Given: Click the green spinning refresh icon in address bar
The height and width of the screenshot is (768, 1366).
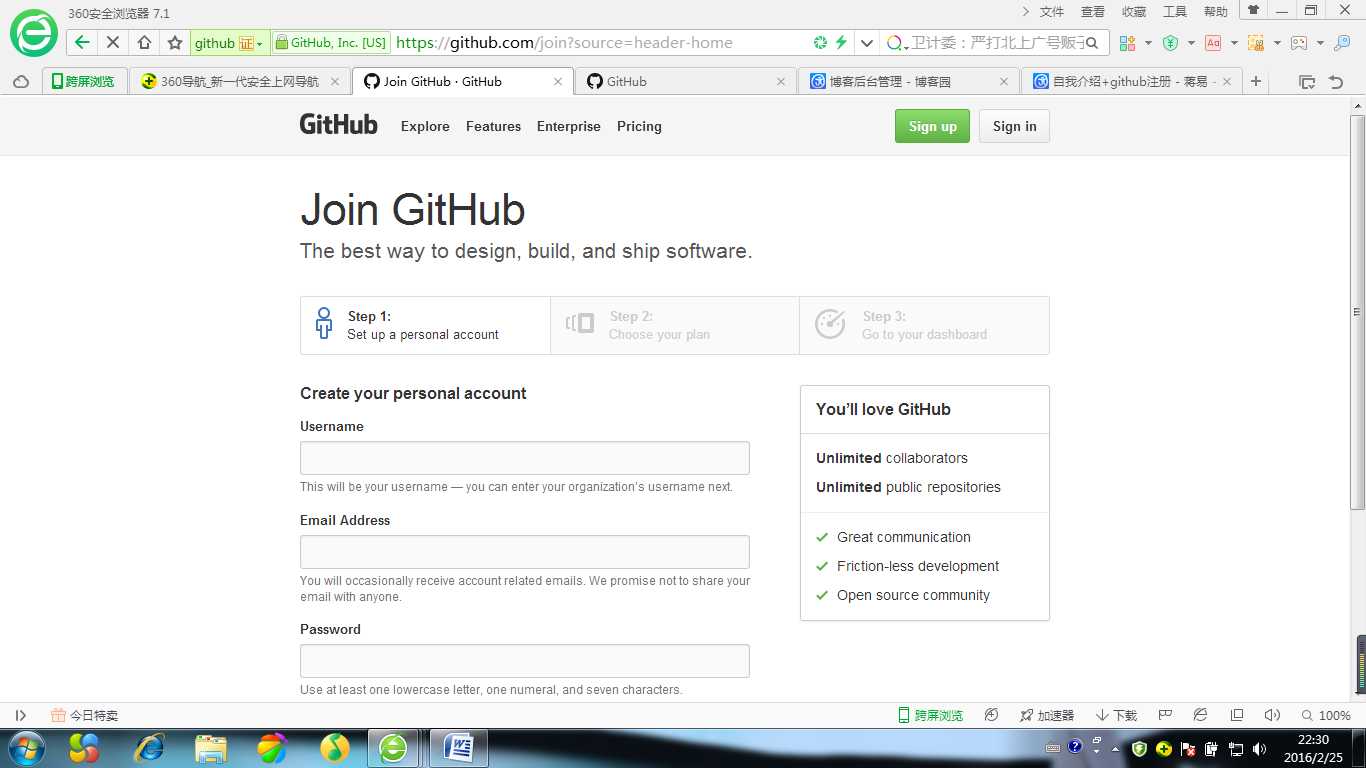Looking at the screenshot, I should 820,43.
